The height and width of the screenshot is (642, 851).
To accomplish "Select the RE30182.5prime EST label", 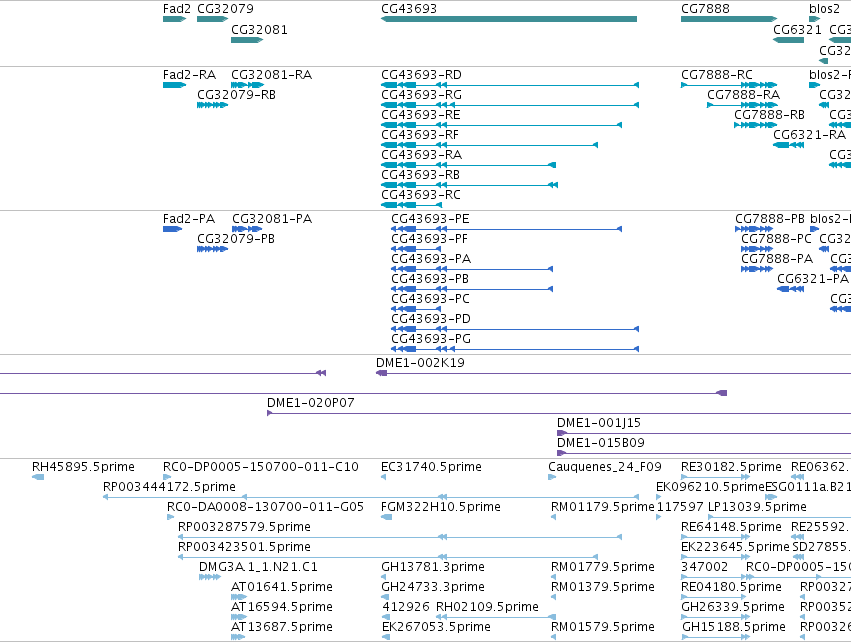I will coord(731,467).
